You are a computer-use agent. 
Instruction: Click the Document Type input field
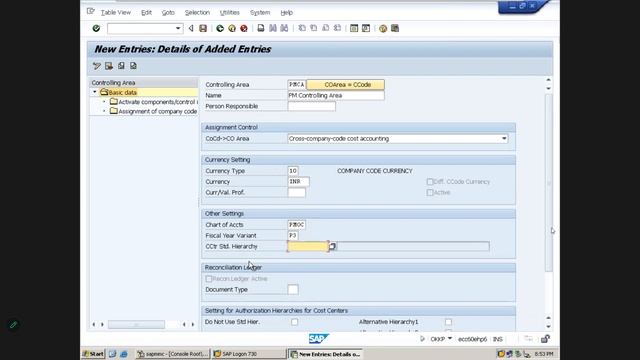pyautogui.click(x=293, y=289)
